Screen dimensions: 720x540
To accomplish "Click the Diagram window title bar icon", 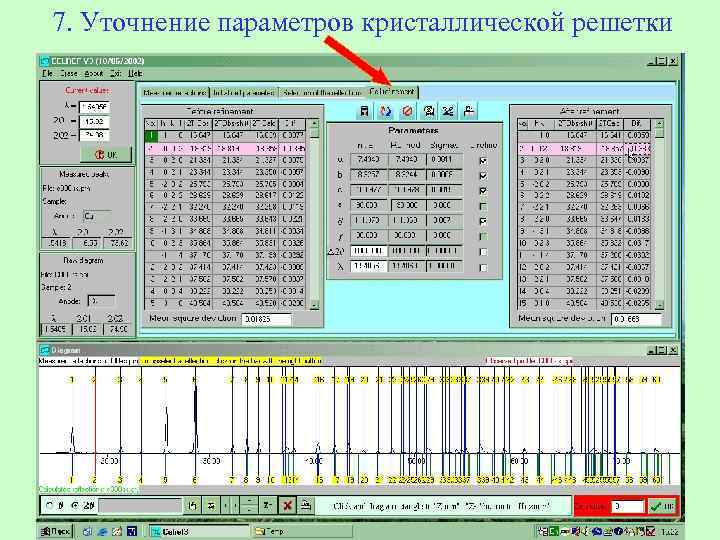I will pyautogui.click(x=45, y=350).
